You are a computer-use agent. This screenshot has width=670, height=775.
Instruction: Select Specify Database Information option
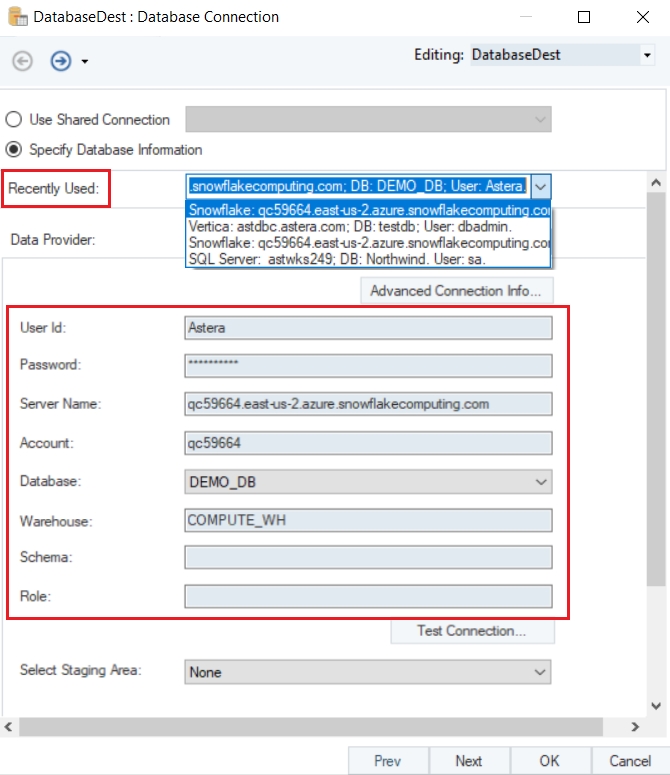click(14, 150)
